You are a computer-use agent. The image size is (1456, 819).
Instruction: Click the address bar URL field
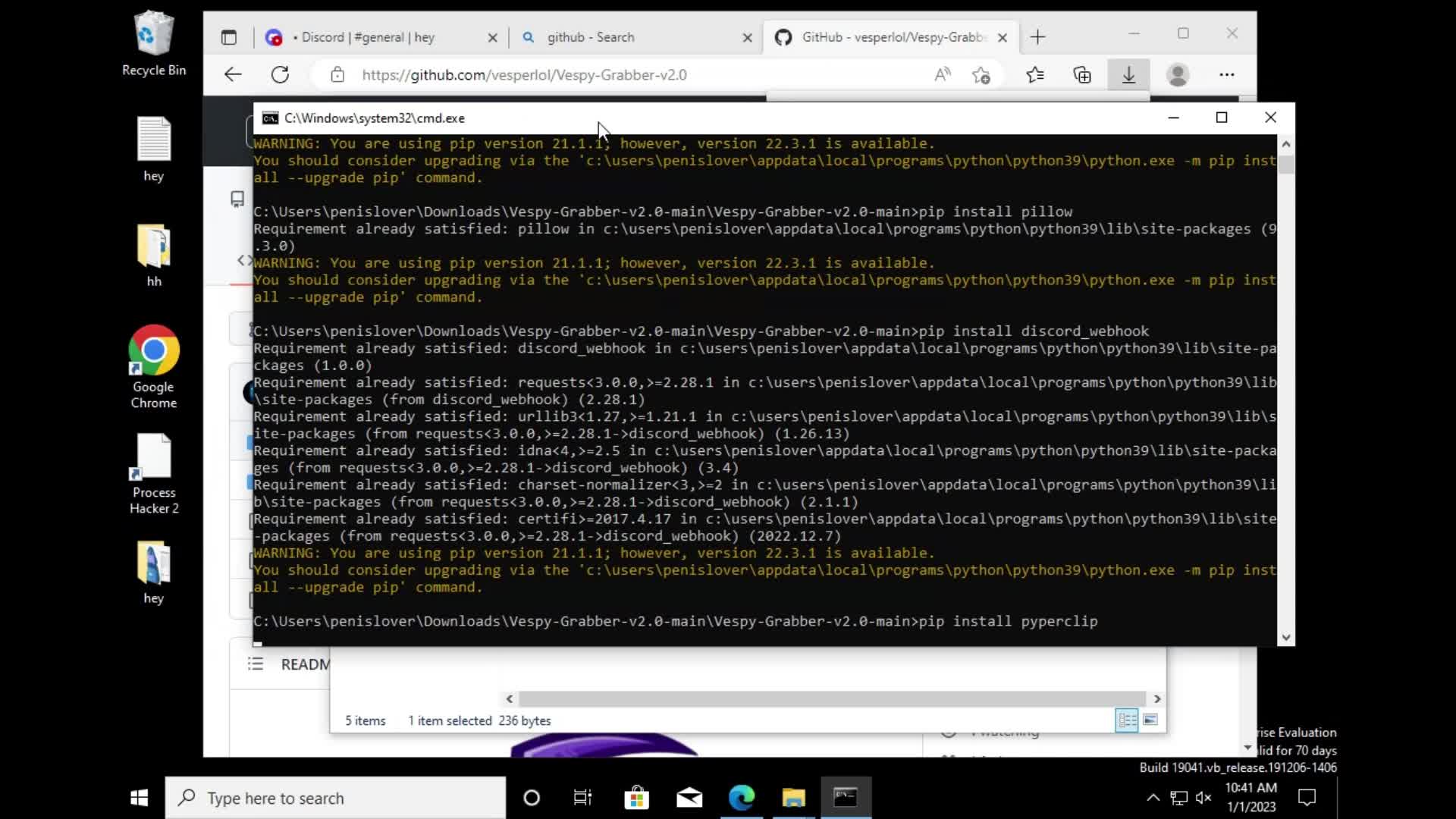[531, 74]
